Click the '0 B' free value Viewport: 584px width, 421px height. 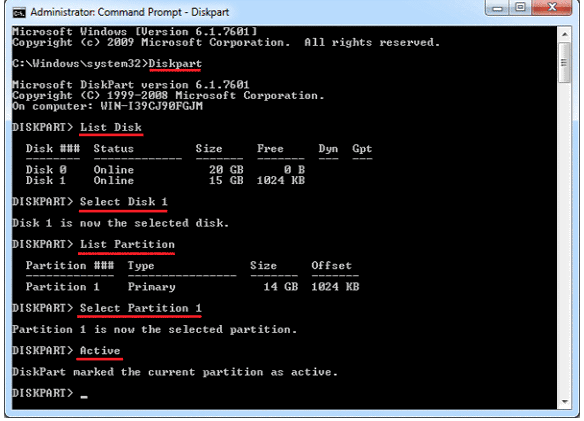[x=294, y=170]
